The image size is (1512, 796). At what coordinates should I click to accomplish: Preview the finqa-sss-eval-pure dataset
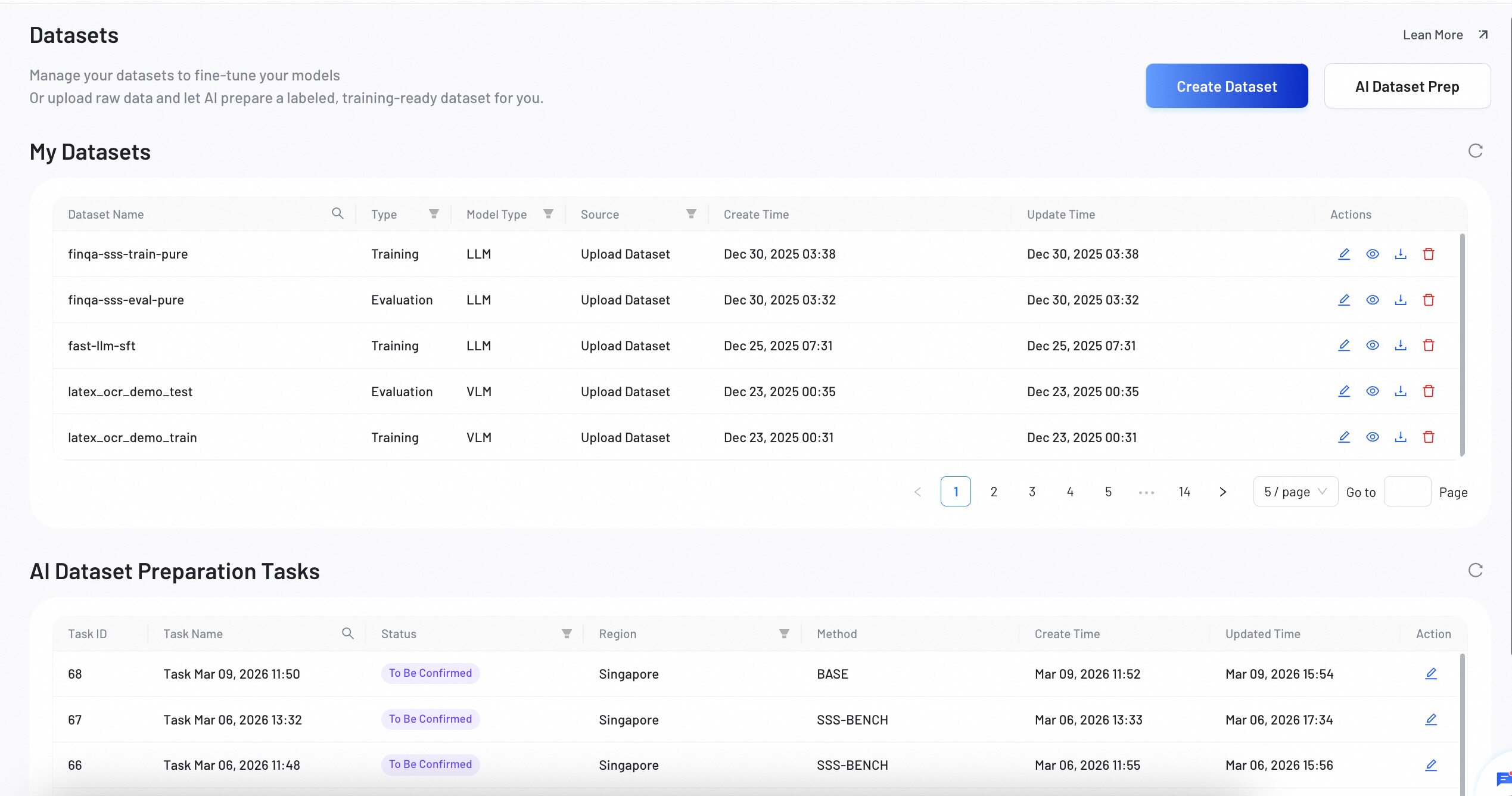click(1373, 300)
